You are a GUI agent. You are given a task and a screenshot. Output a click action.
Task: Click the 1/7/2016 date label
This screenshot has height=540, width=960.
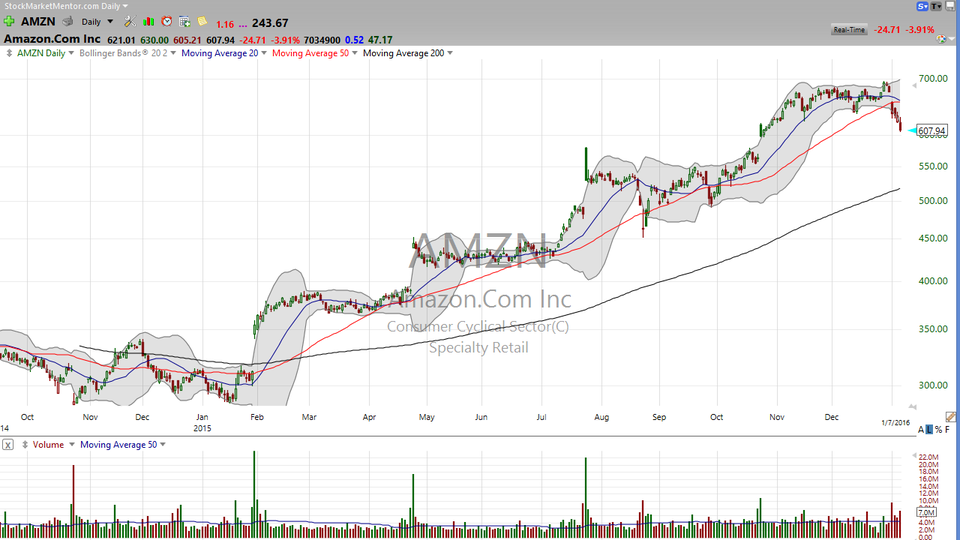(x=896, y=423)
